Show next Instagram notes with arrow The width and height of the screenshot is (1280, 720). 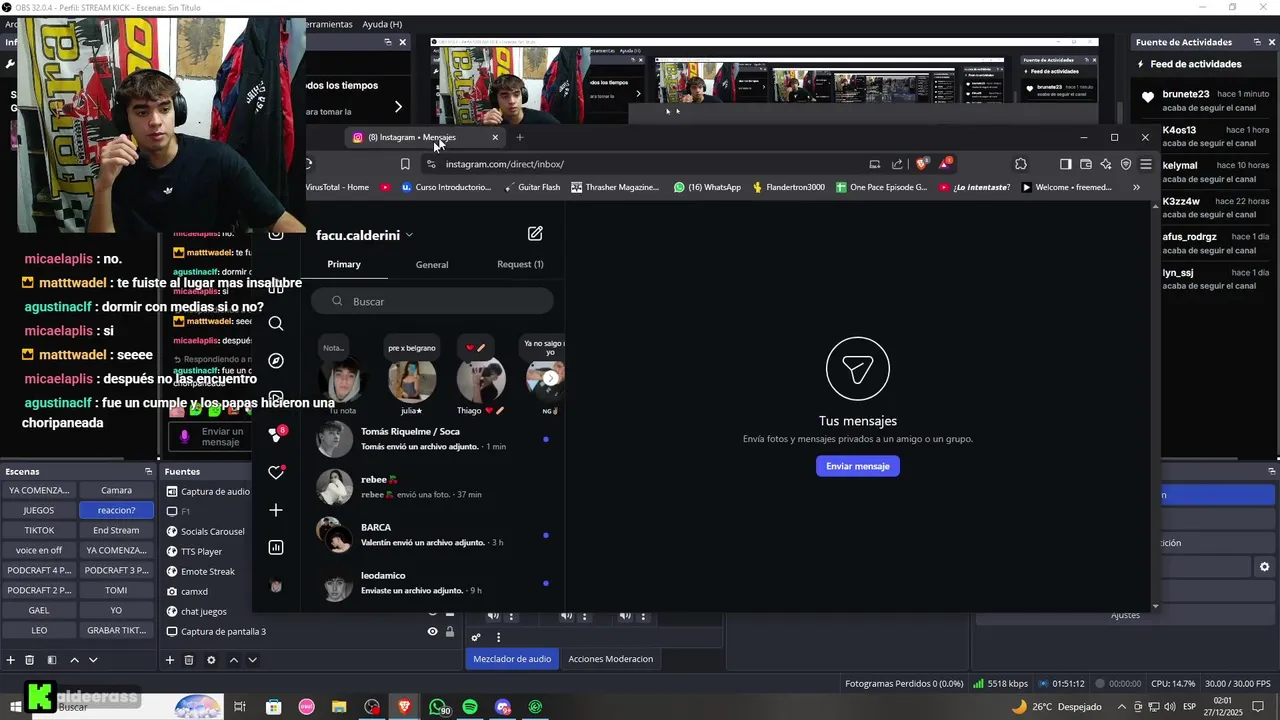pos(551,378)
